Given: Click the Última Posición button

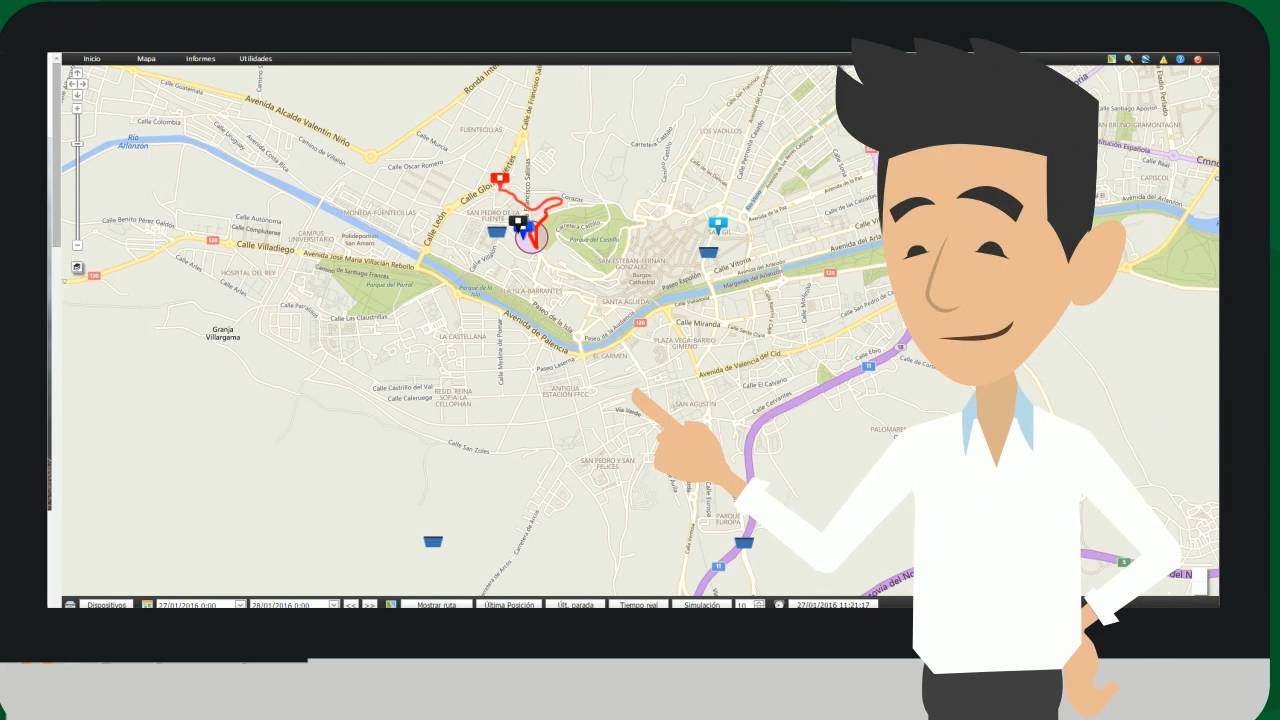Looking at the screenshot, I should [x=508, y=605].
